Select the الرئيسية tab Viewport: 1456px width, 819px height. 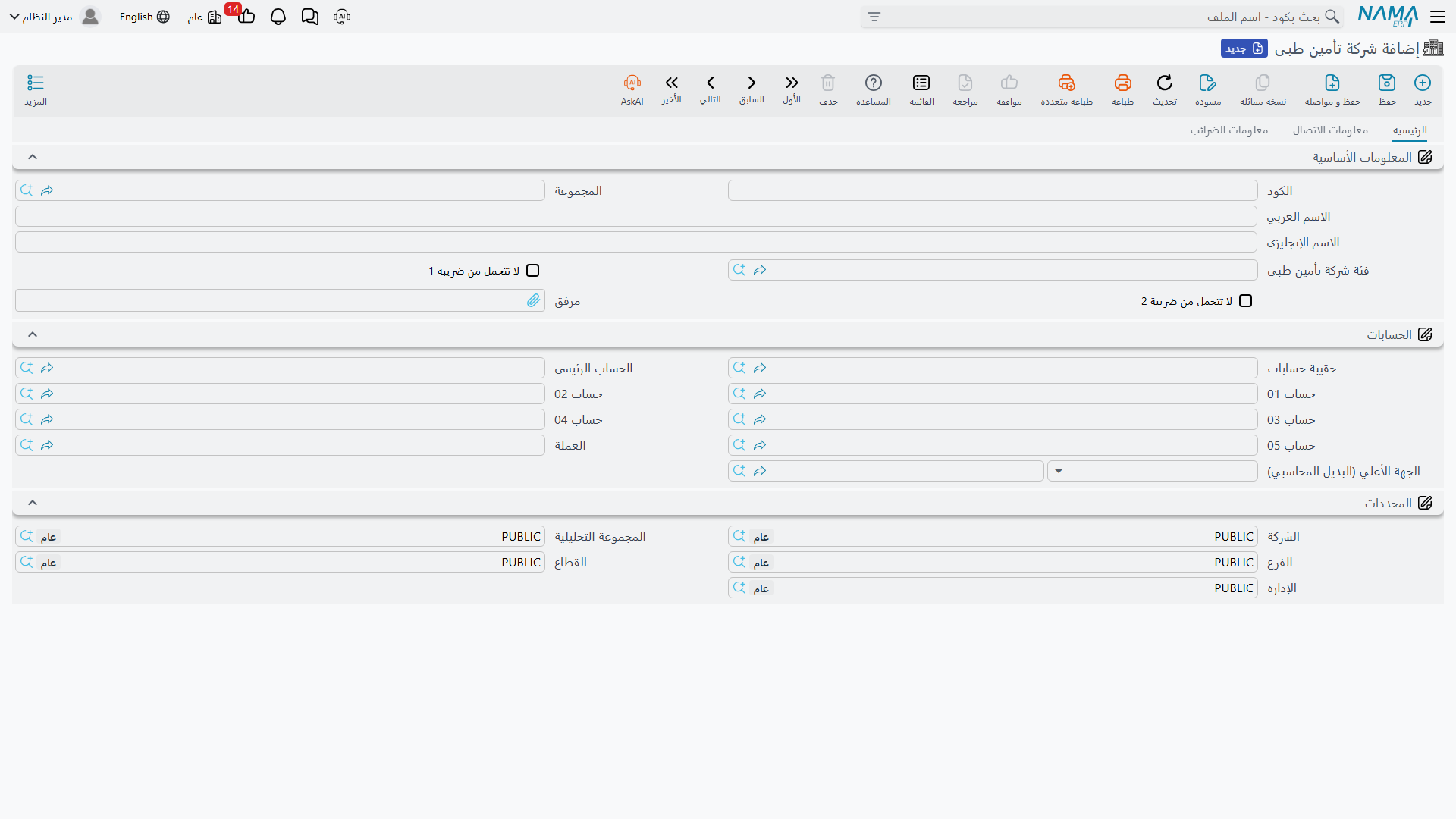[x=1410, y=130]
